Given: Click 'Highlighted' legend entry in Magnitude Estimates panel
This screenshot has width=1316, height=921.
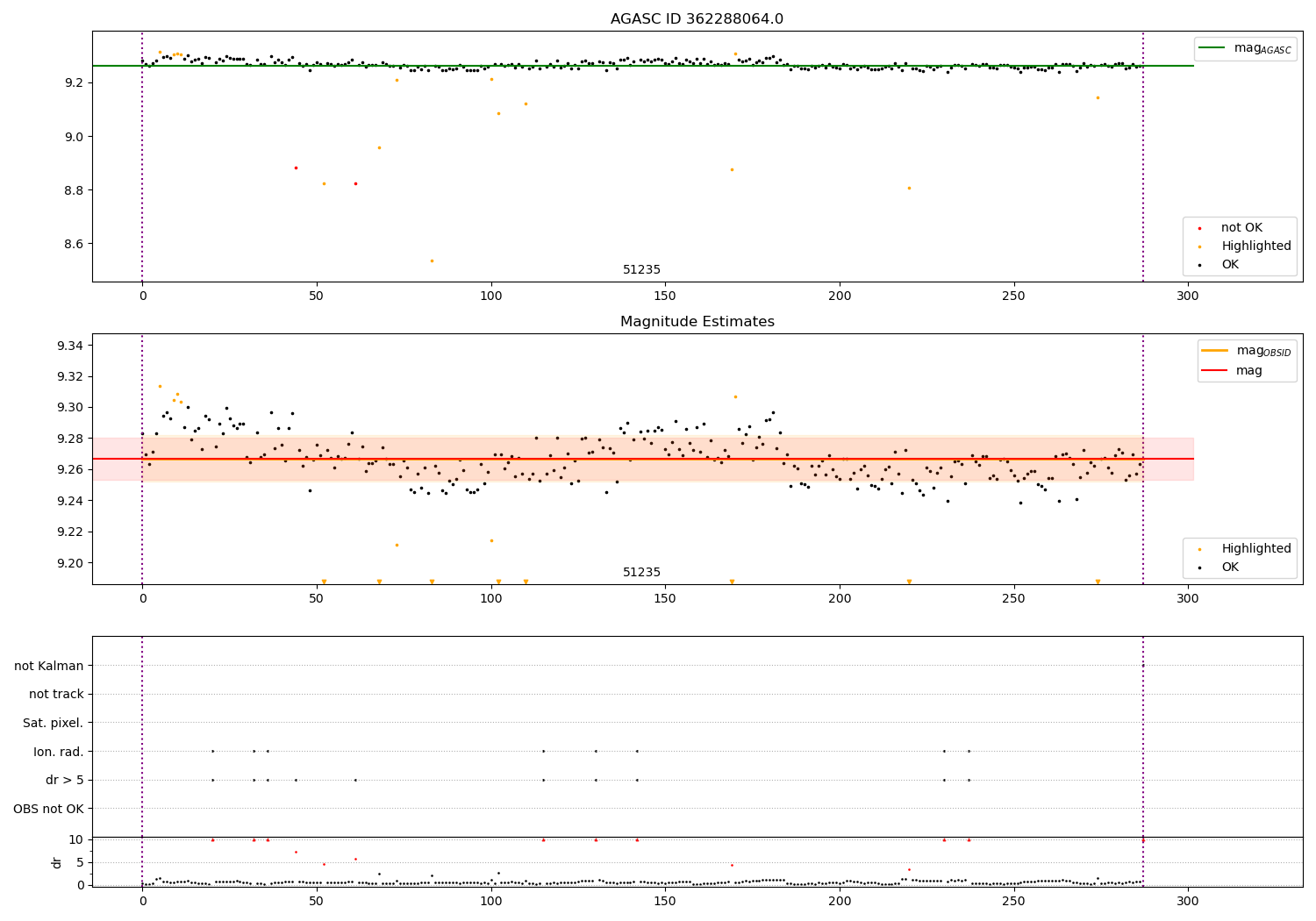Looking at the screenshot, I should tap(1256, 549).
